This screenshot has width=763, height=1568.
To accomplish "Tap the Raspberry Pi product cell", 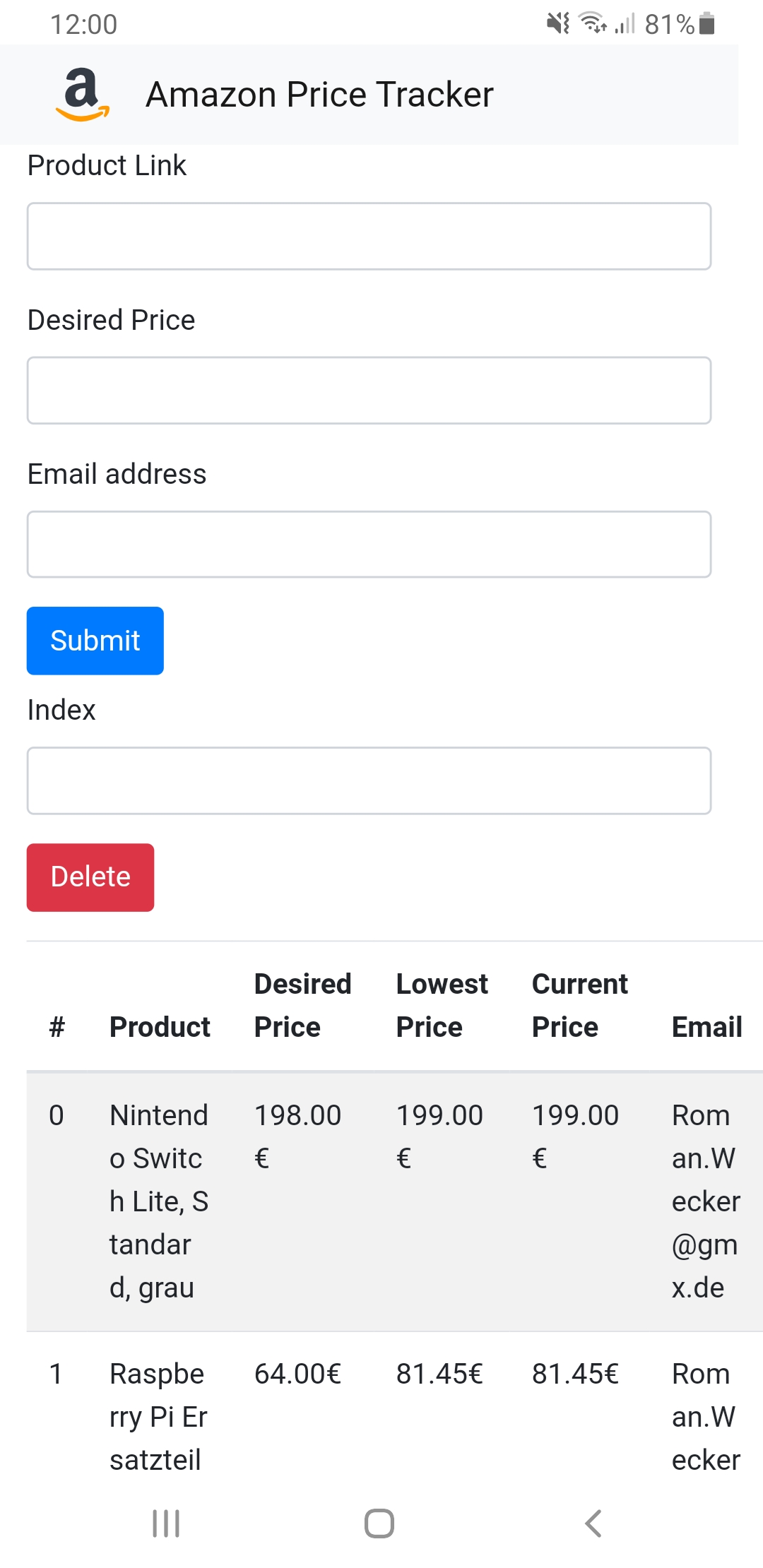I will 158,1416.
